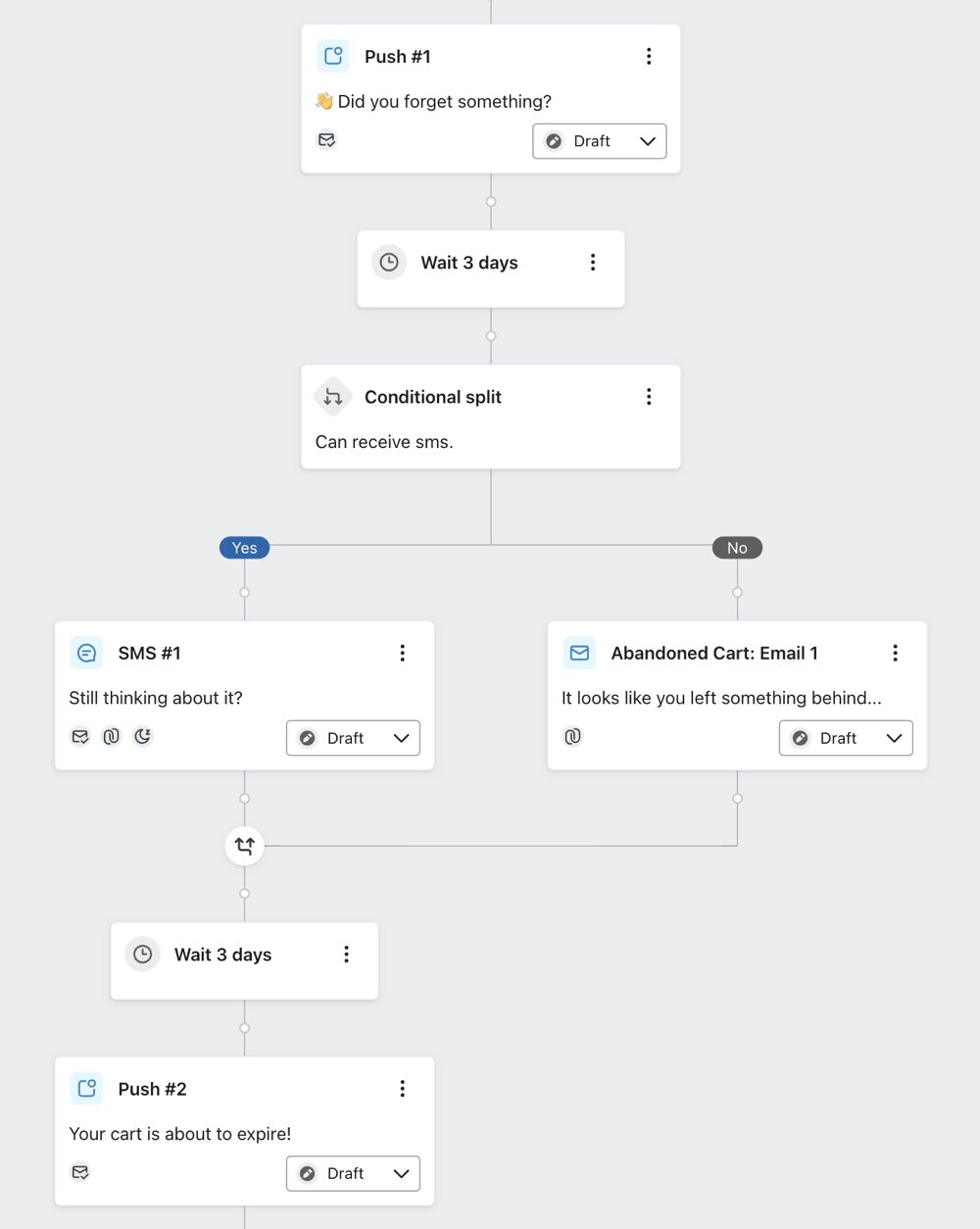Viewport: 980px width, 1229px height.
Task: Select the push notification icon on Push #1
Action: 332,56
